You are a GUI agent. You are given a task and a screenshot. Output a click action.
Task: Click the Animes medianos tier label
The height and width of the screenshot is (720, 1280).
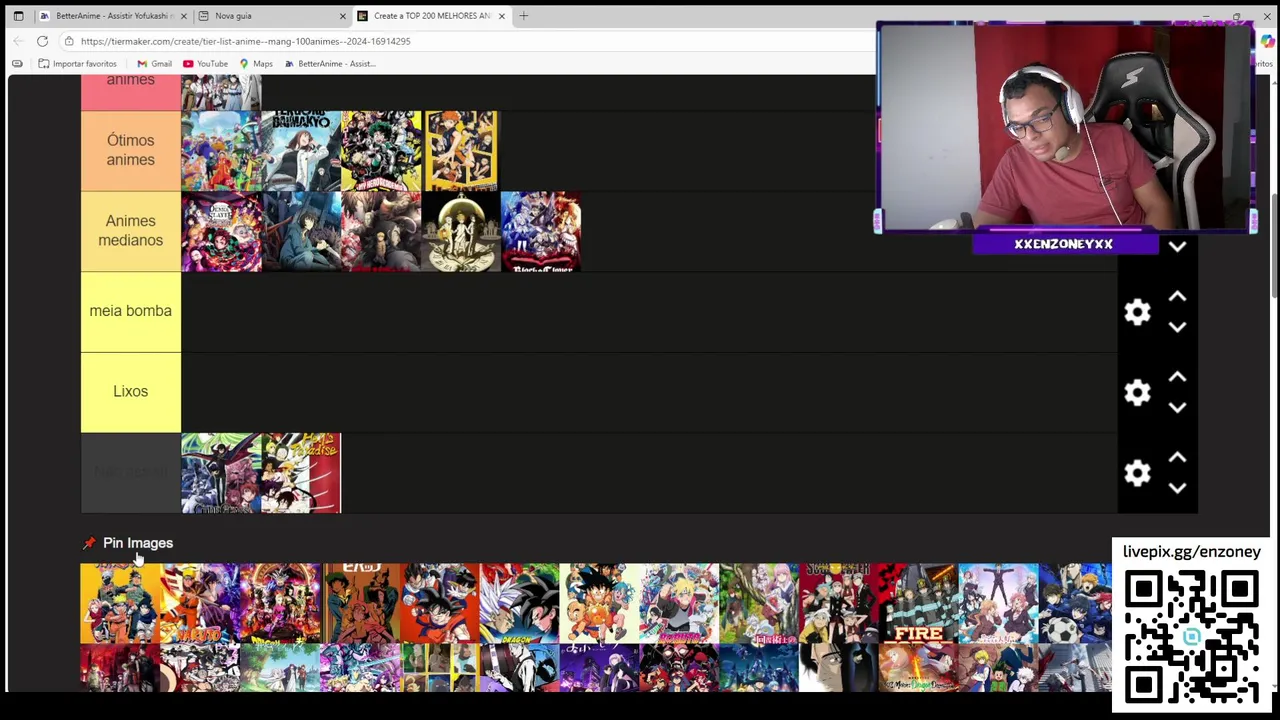click(x=131, y=231)
